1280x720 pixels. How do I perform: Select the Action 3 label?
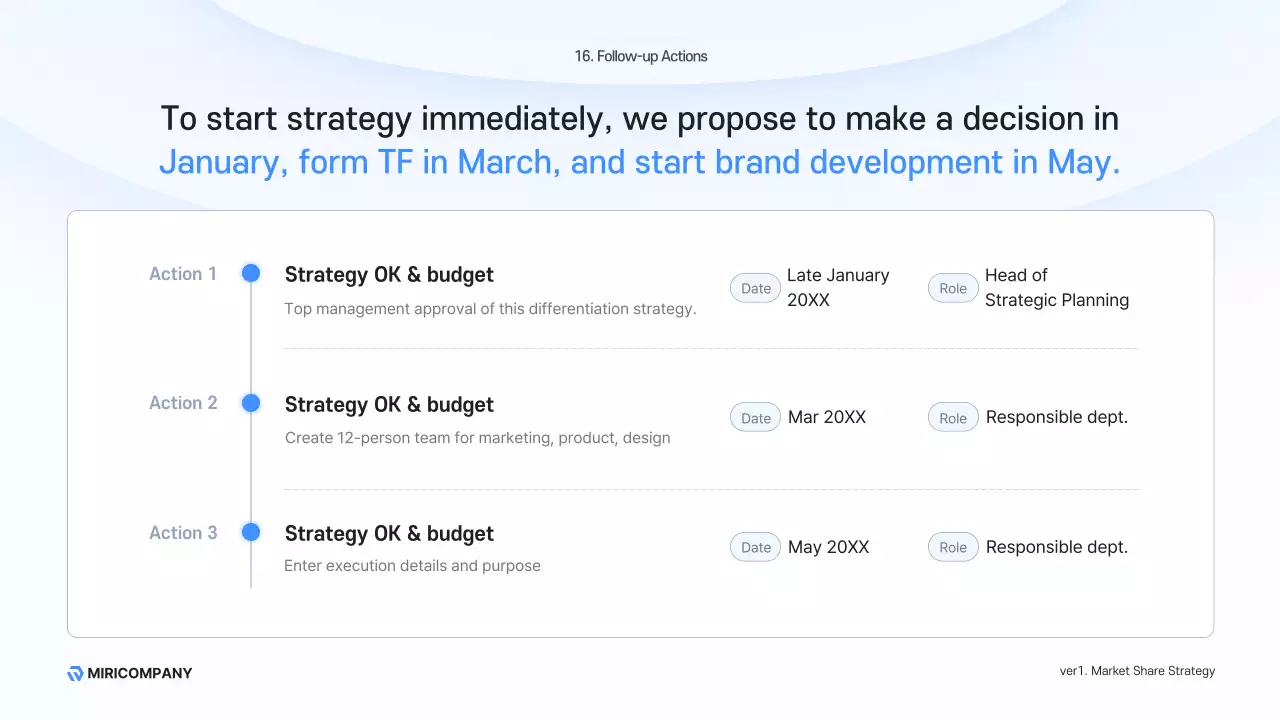point(183,533)
